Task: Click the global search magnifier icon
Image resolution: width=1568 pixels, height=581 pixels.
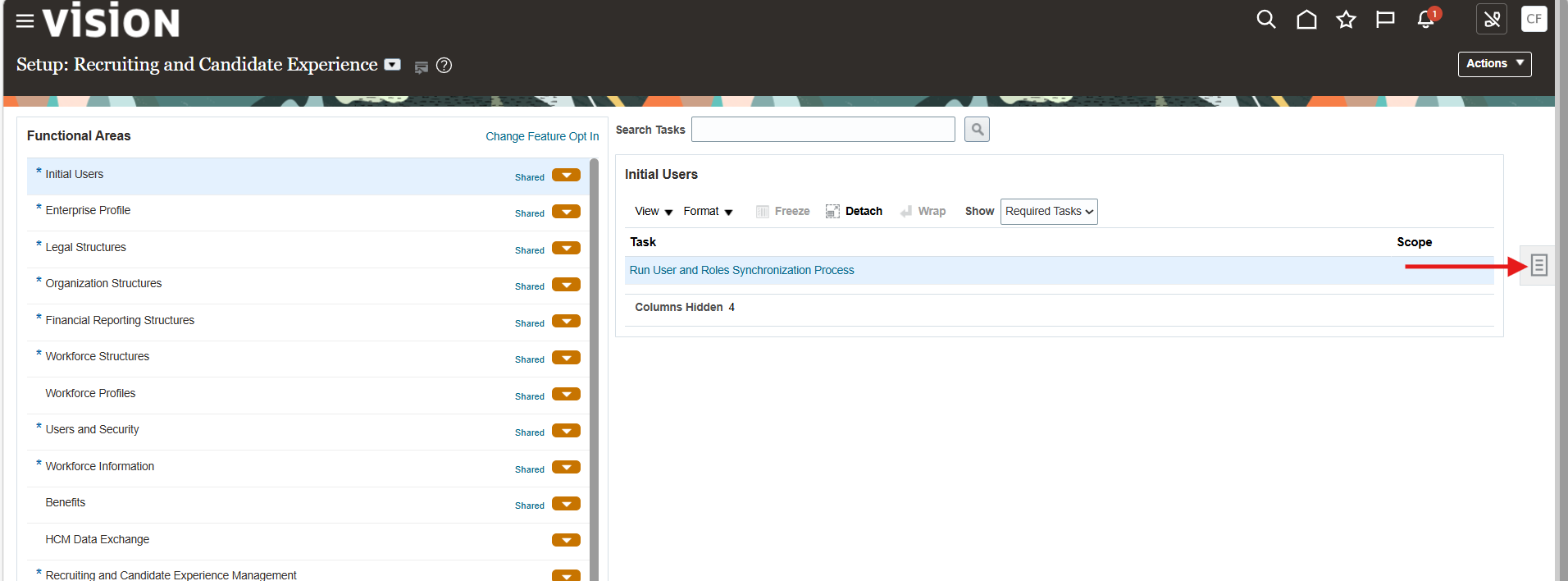Action: (x=1265, y=20)
